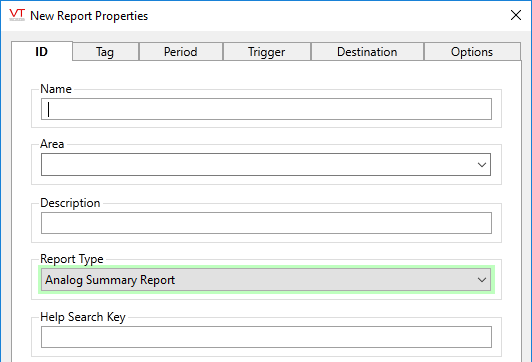Select the ID tab

pos(42,52)
